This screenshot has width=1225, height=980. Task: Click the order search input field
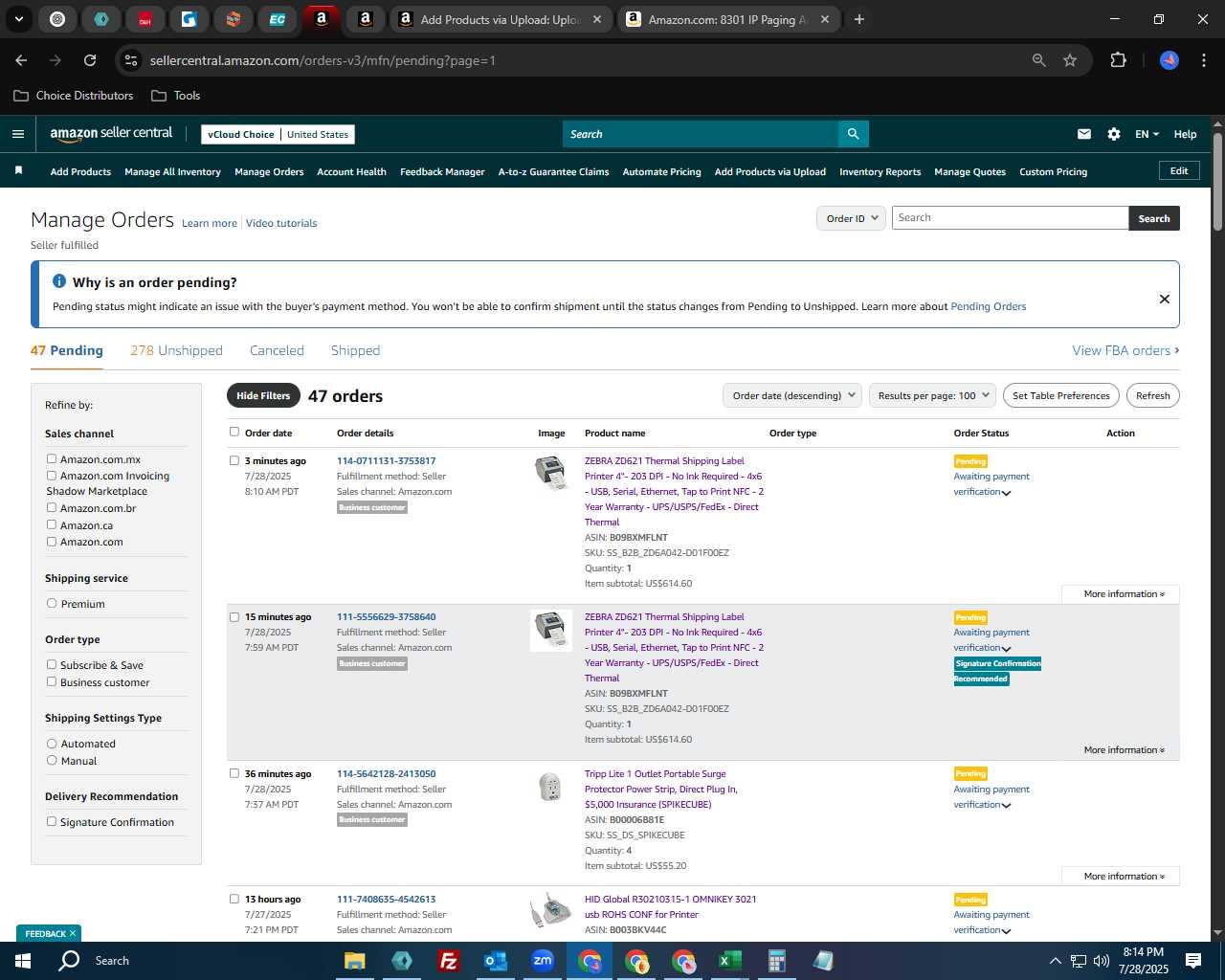(x=1011, y=218)
